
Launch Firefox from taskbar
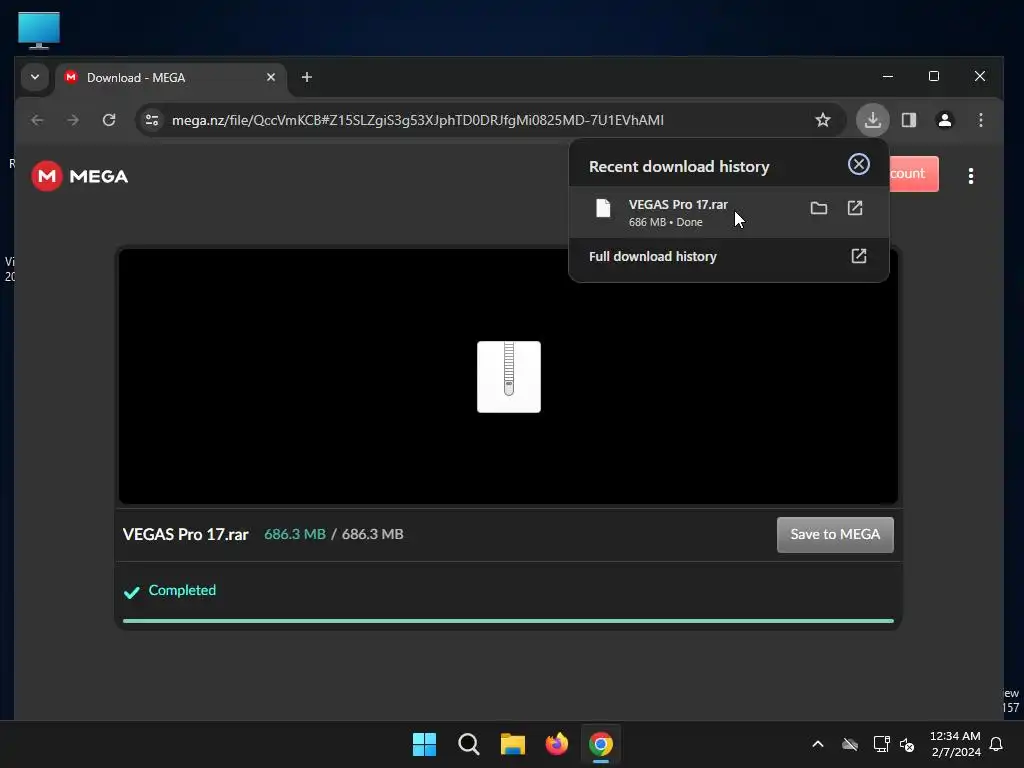point(556,744)
